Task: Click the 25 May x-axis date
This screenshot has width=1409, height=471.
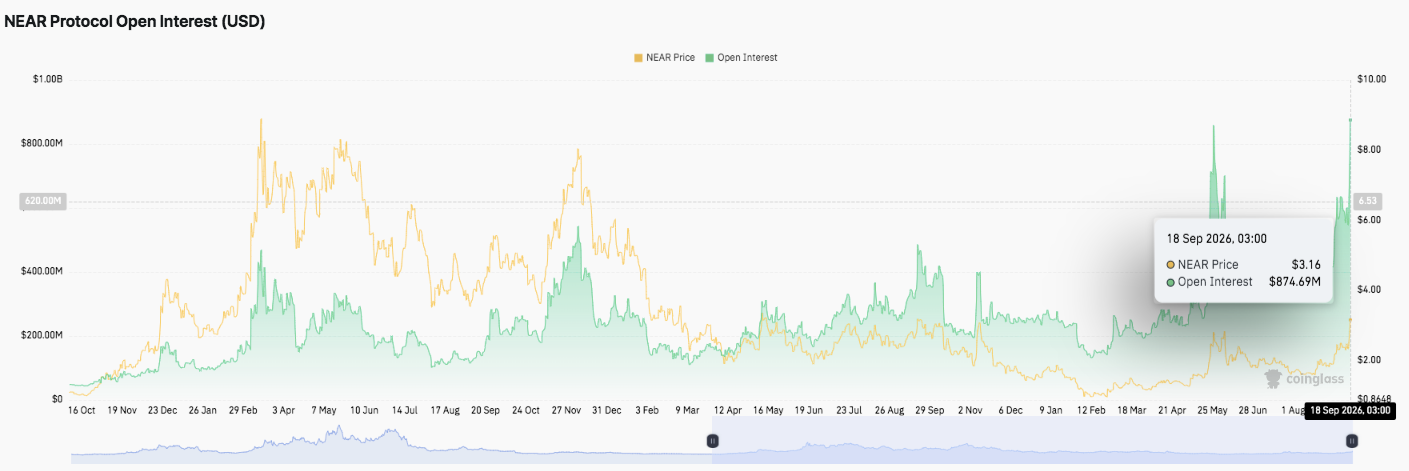Action: (x=1212, y=410)
